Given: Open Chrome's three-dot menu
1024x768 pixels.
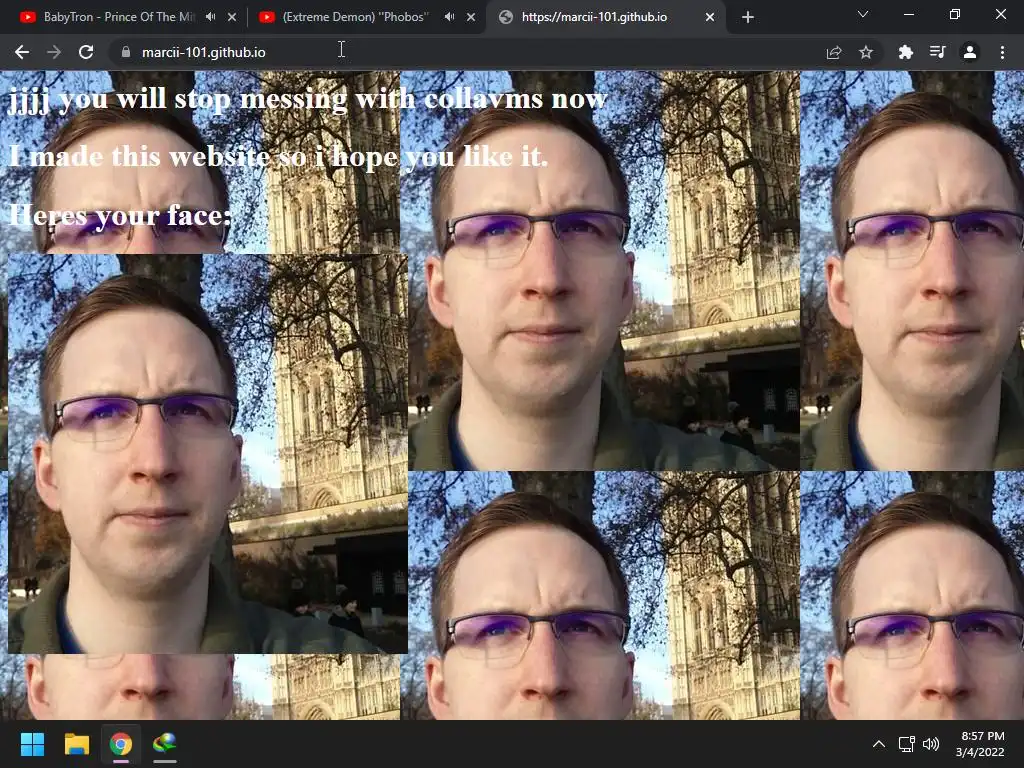Looking at the screenshot, I should 1002,52.
